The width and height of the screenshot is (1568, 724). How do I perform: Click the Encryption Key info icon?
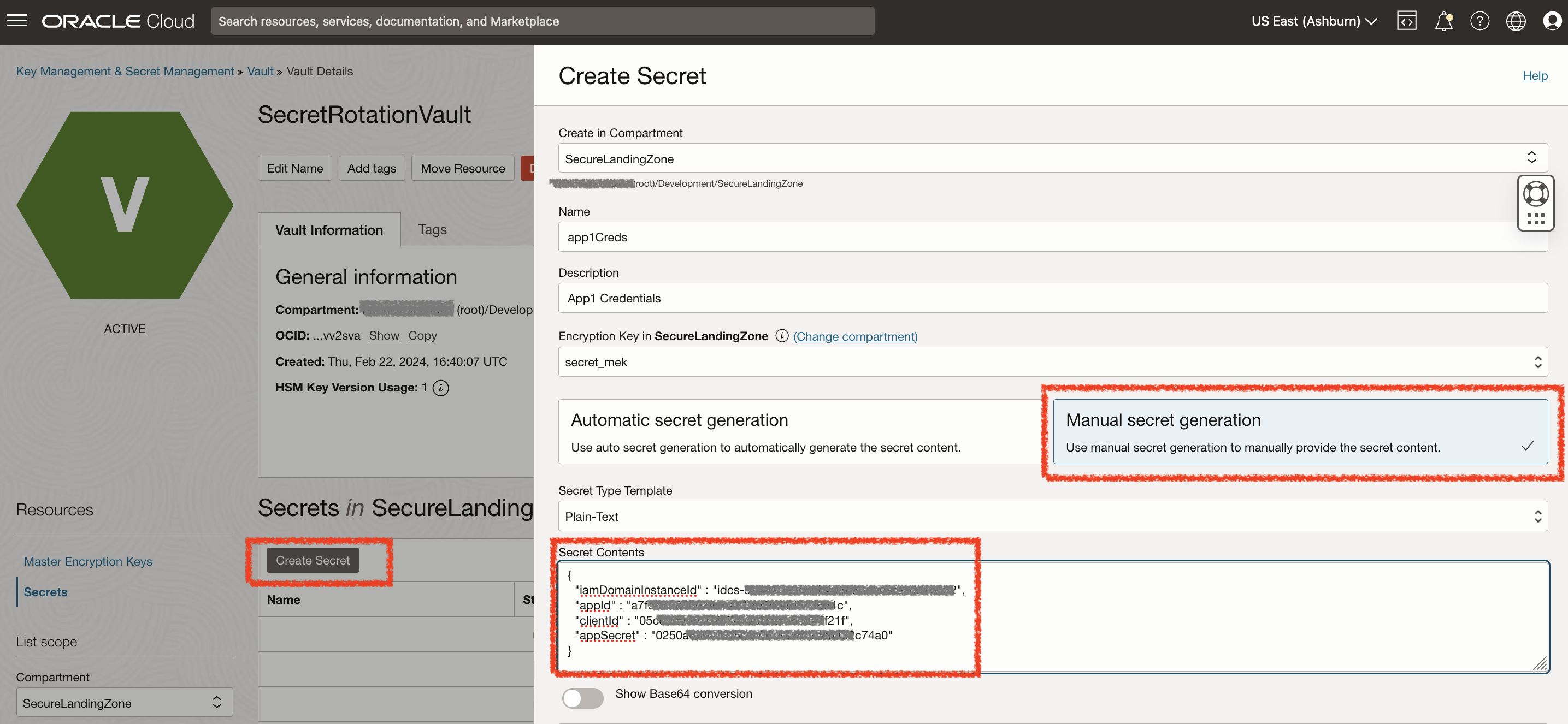(x=782, y=336)
